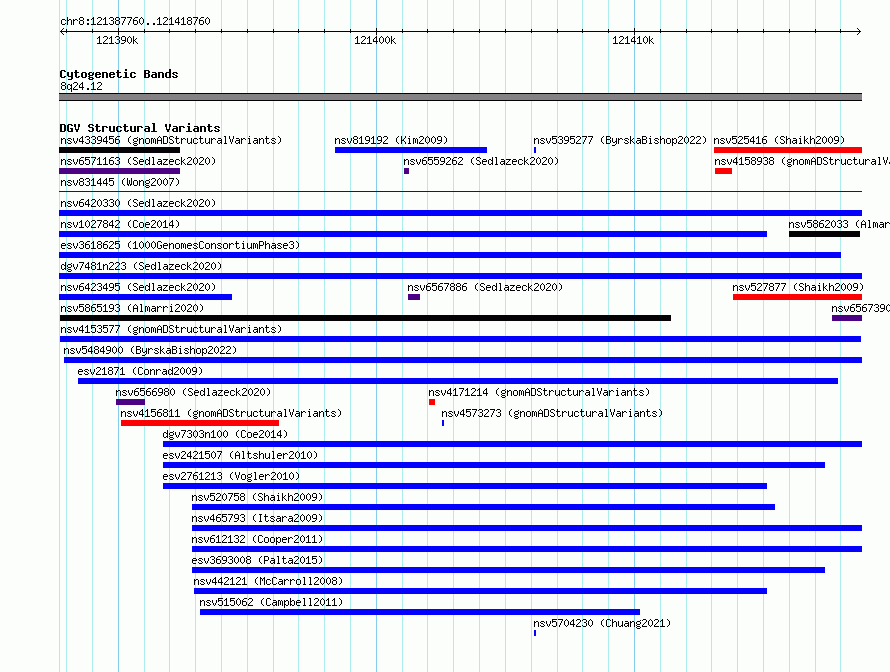Open nsv5395277 (ByrskaBishop2022) label
890x672 pixels.
[x=620, y=140]
